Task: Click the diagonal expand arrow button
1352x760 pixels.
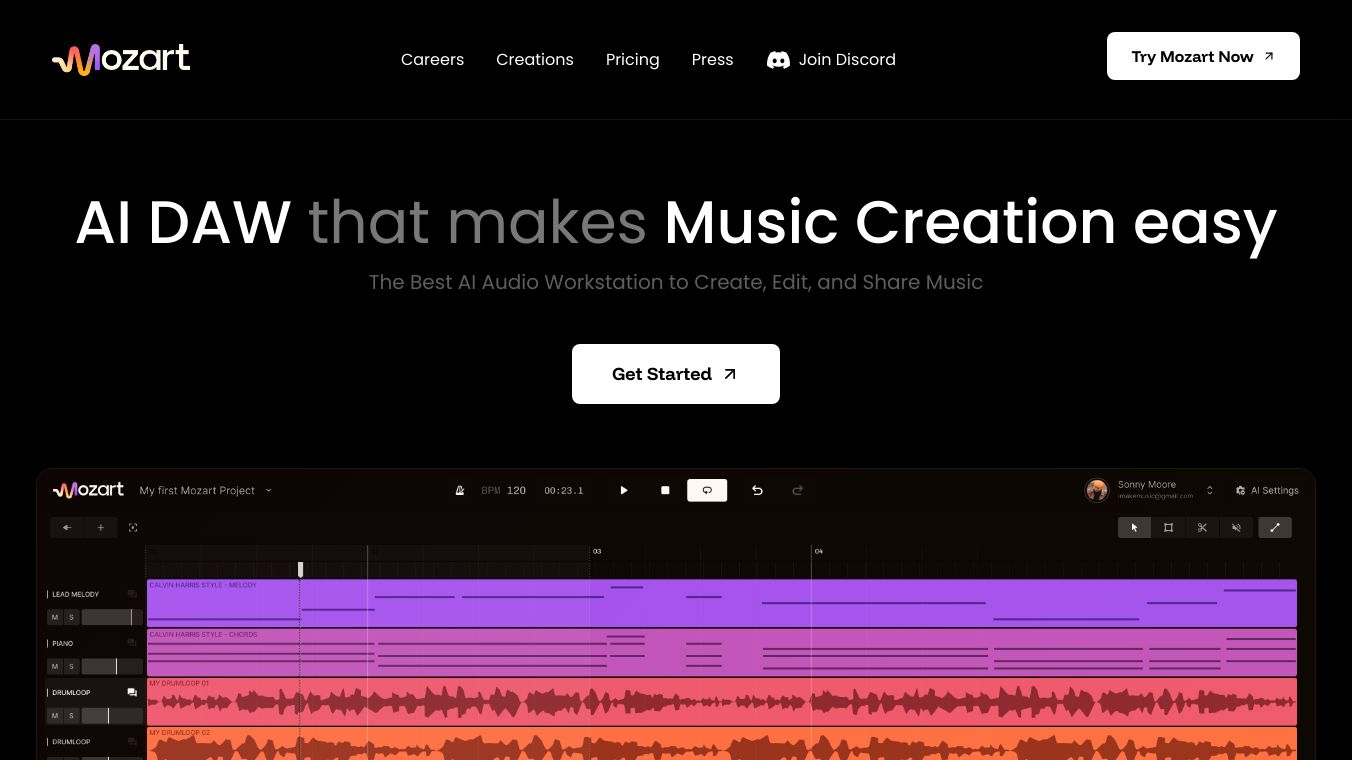Action: [1275, 527]
